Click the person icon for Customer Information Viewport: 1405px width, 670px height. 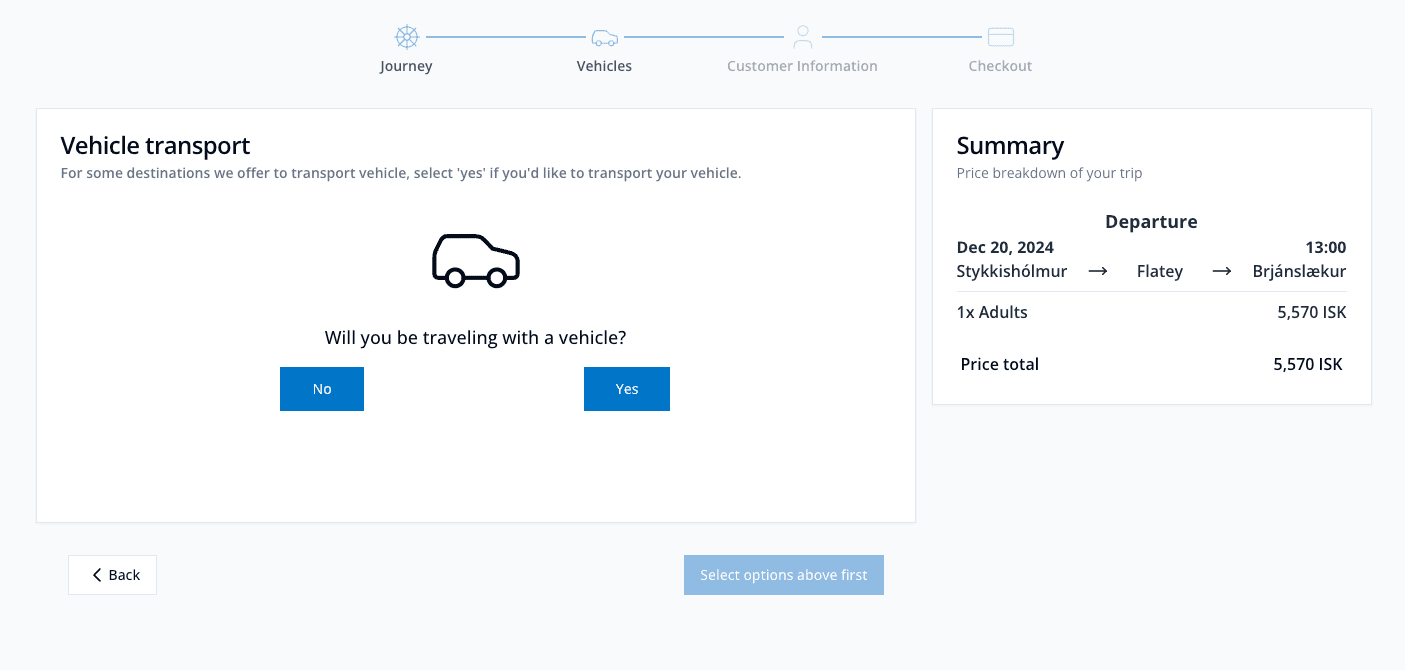802,38
